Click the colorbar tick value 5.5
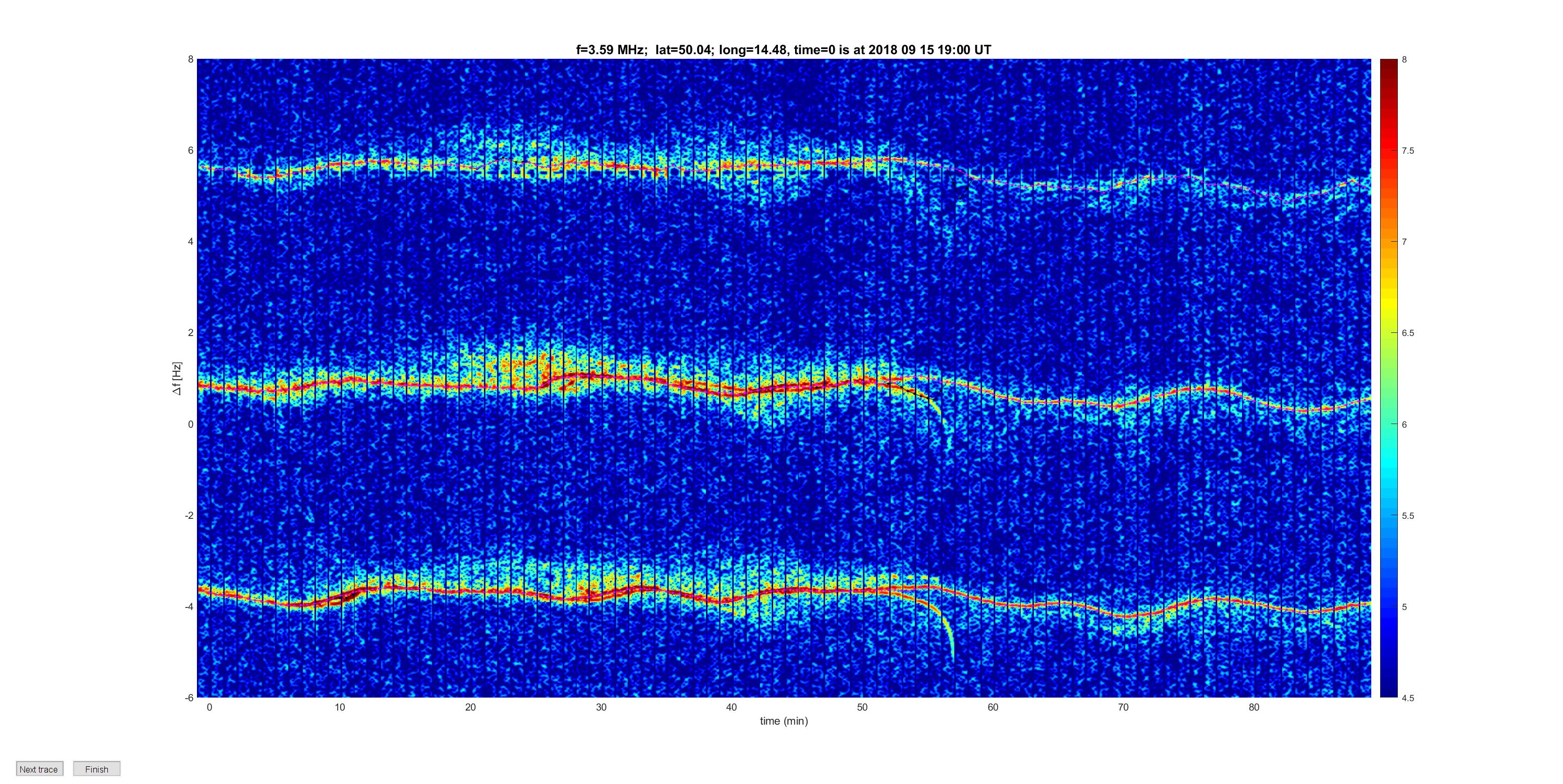This screenshot has height=784, width=1563. pos(1408,516)
